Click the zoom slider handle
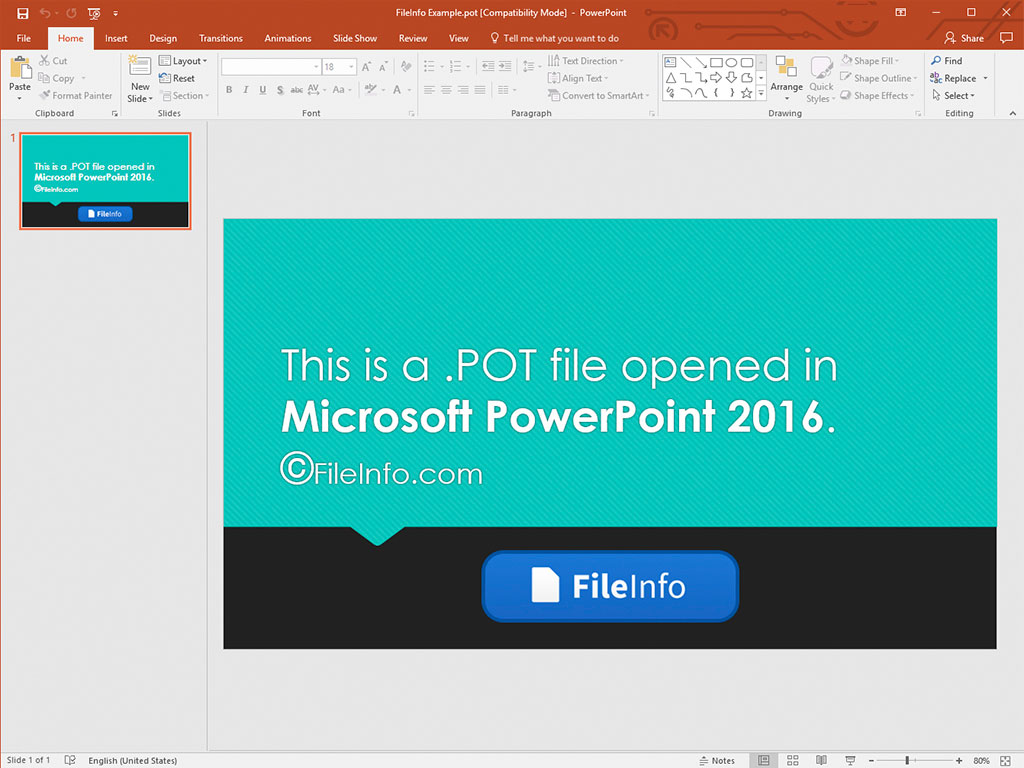The height and width of the screenshot is (768, 1024). coord(907,760)
